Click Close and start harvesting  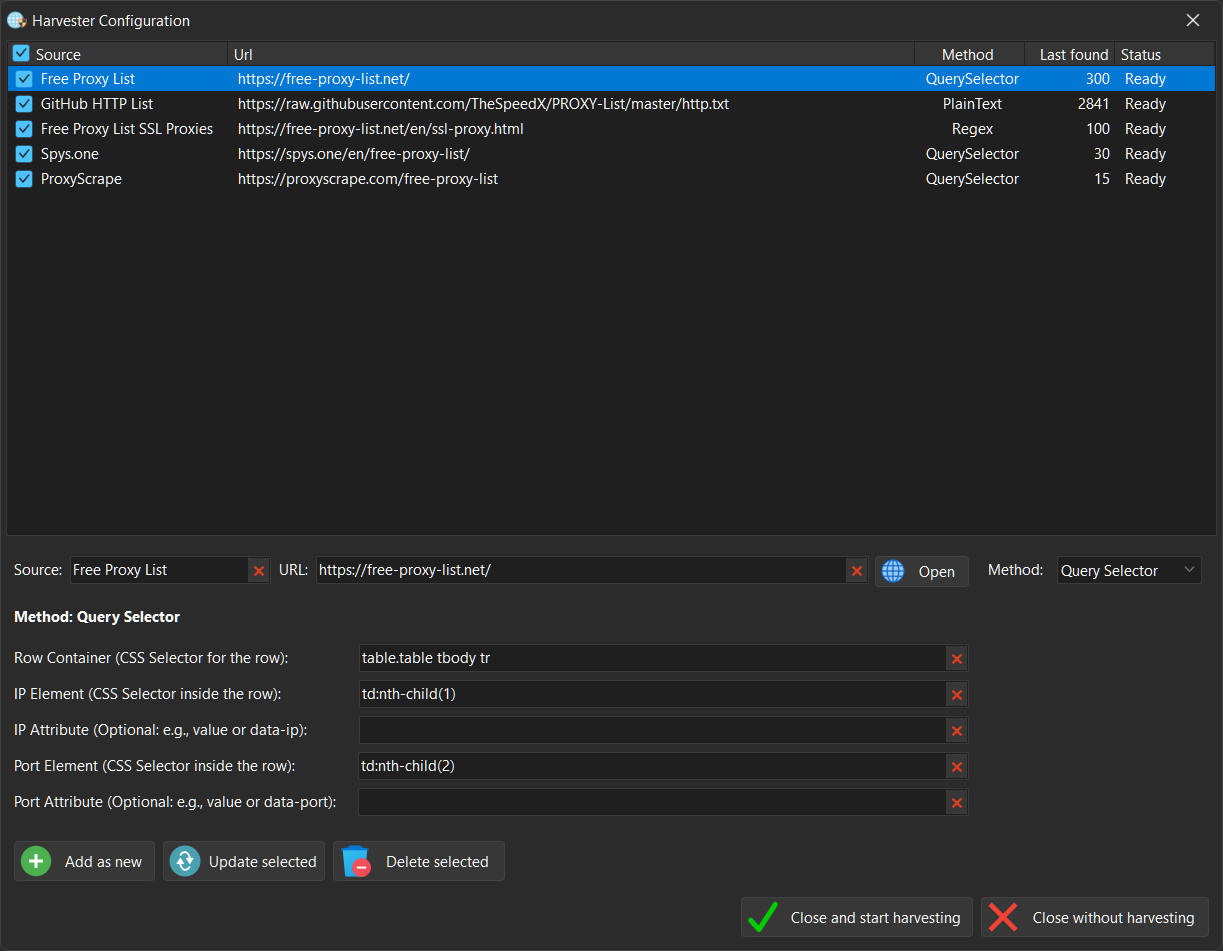pyautogui.click(x=856, y=917)
